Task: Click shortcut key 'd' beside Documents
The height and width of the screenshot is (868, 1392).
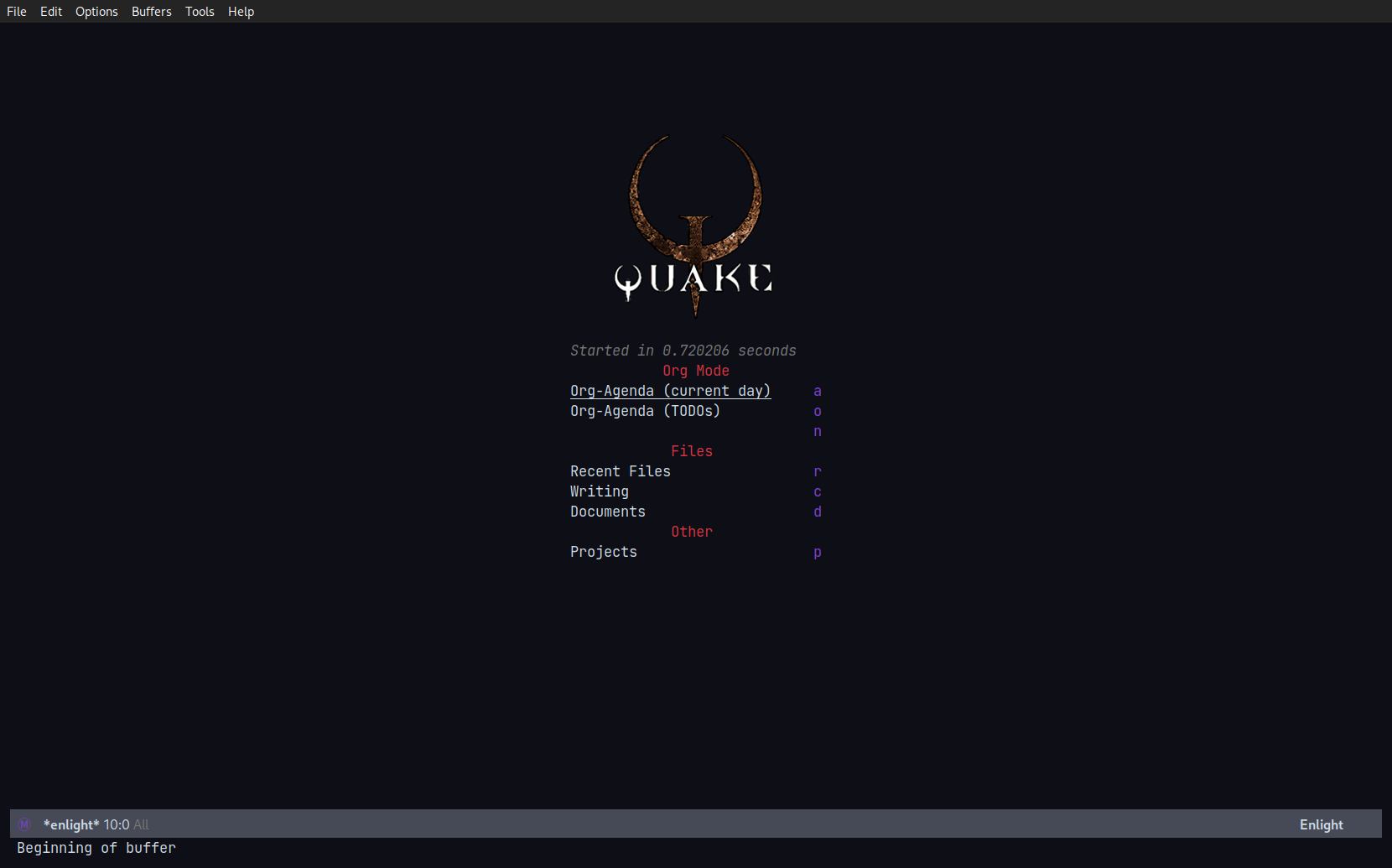Action: click(x=818, y=512)
